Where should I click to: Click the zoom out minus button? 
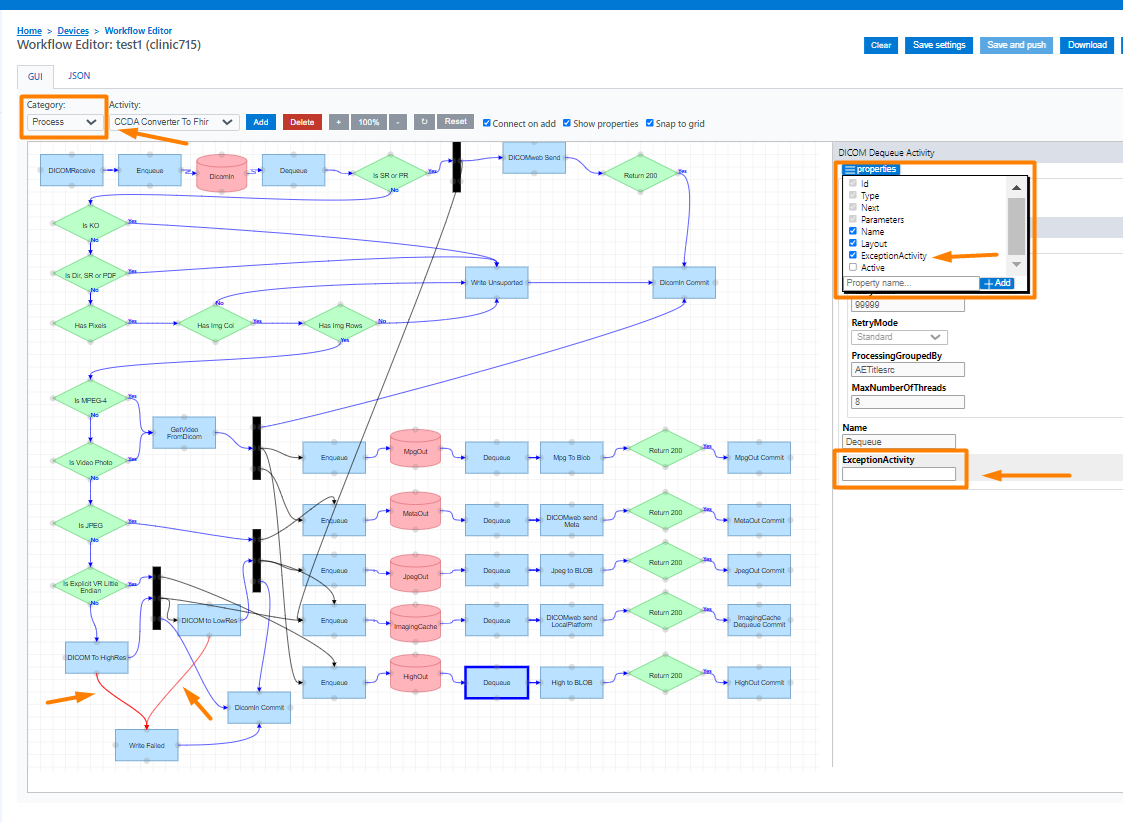point(398,122)
